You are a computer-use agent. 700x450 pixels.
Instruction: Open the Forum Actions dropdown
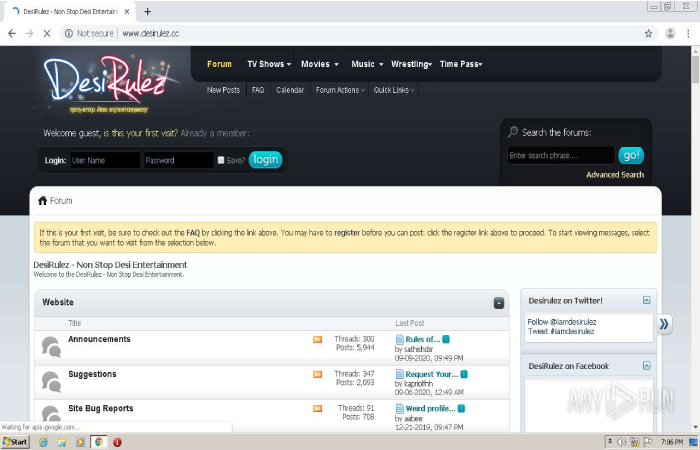(340, 90)
